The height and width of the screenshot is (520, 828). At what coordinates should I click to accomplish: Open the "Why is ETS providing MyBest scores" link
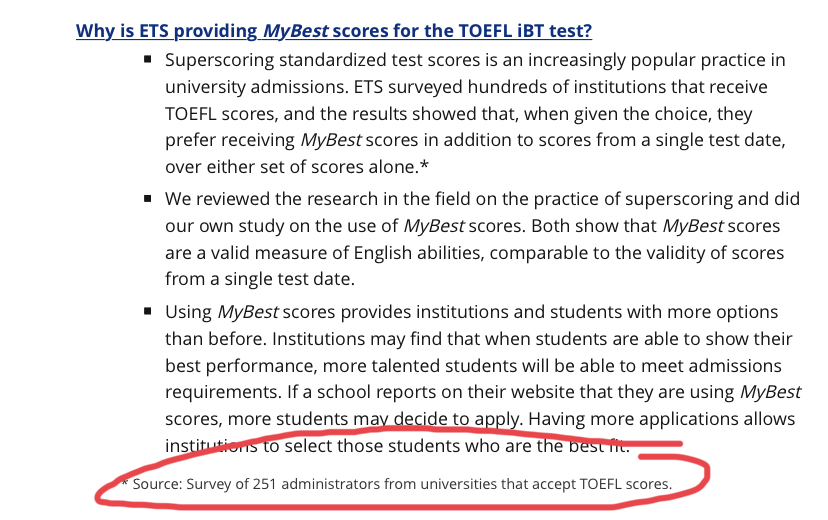coord(334,31)
